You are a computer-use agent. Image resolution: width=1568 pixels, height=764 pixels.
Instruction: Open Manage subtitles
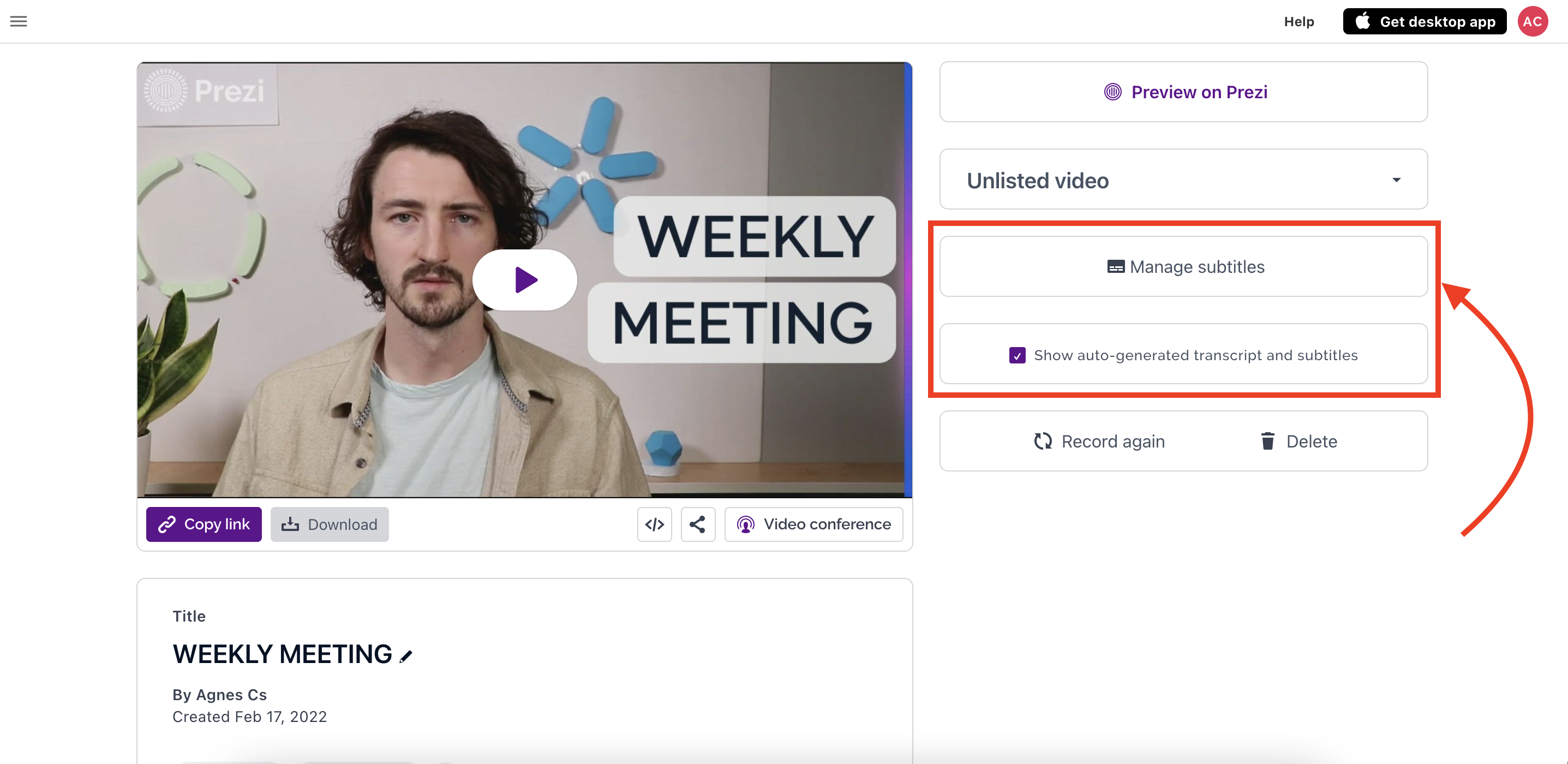pos(1183,267)
